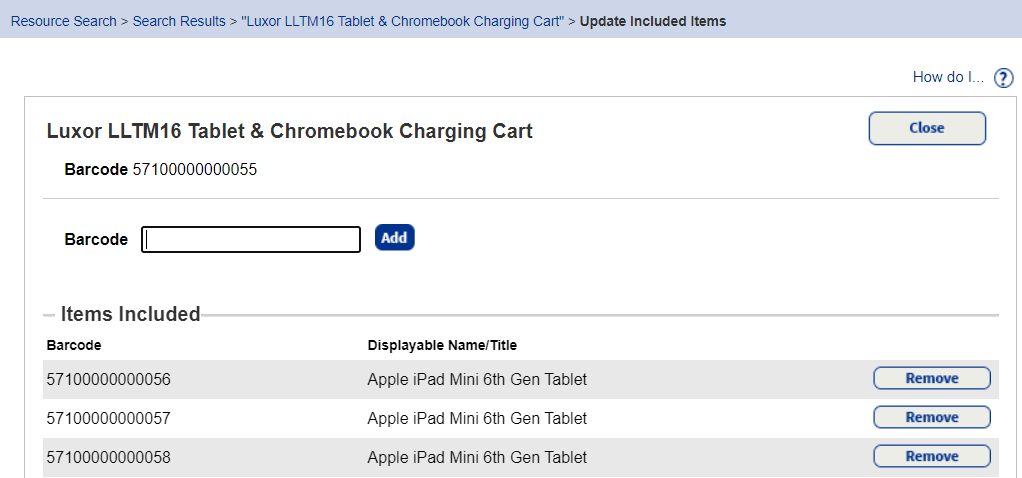Click the Update Included Items breadcrumb text
The image size is (1022, 478).
[653, 21]
